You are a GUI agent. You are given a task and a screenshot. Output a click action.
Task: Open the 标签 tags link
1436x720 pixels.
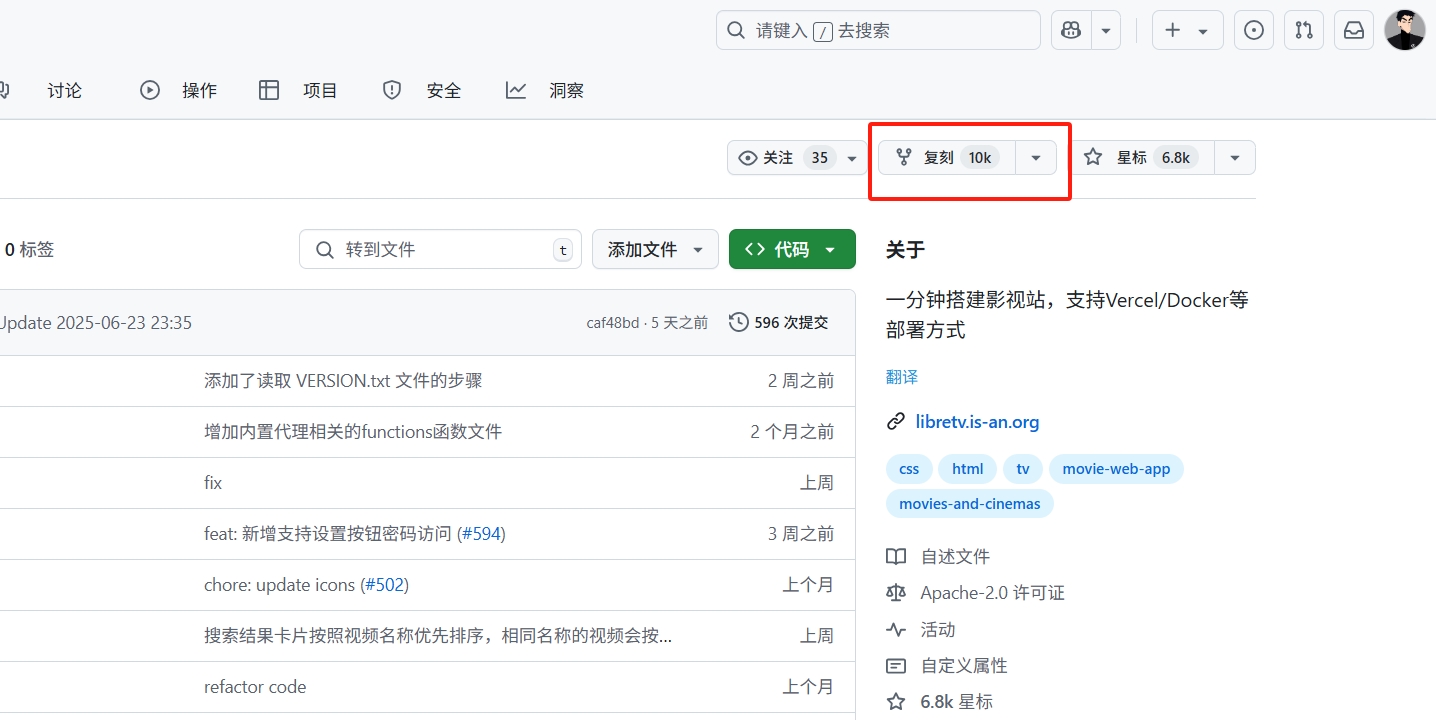point(29,250)
